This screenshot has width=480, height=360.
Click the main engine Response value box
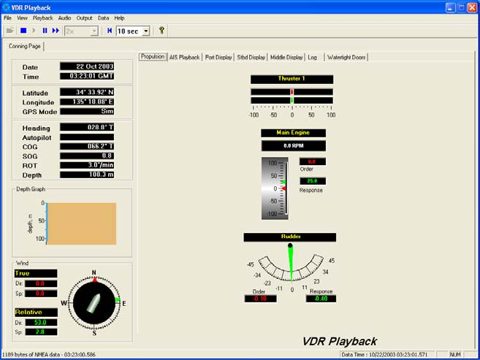tap(312, 181)
